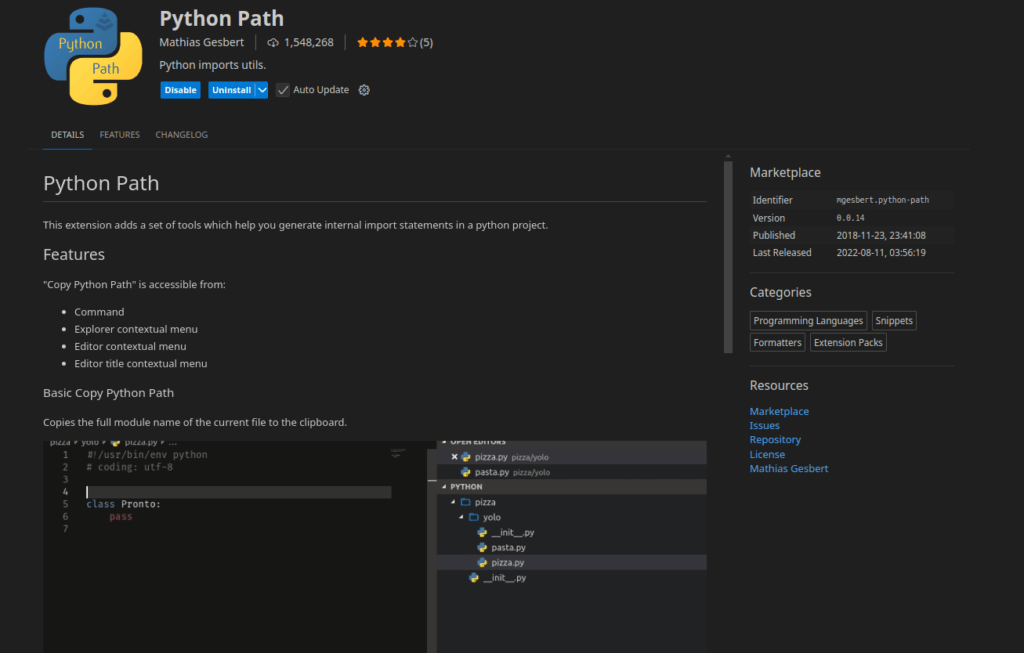Switch to the Features tab
Viewport: 1024px width, 653px height.
pos(119,135)
